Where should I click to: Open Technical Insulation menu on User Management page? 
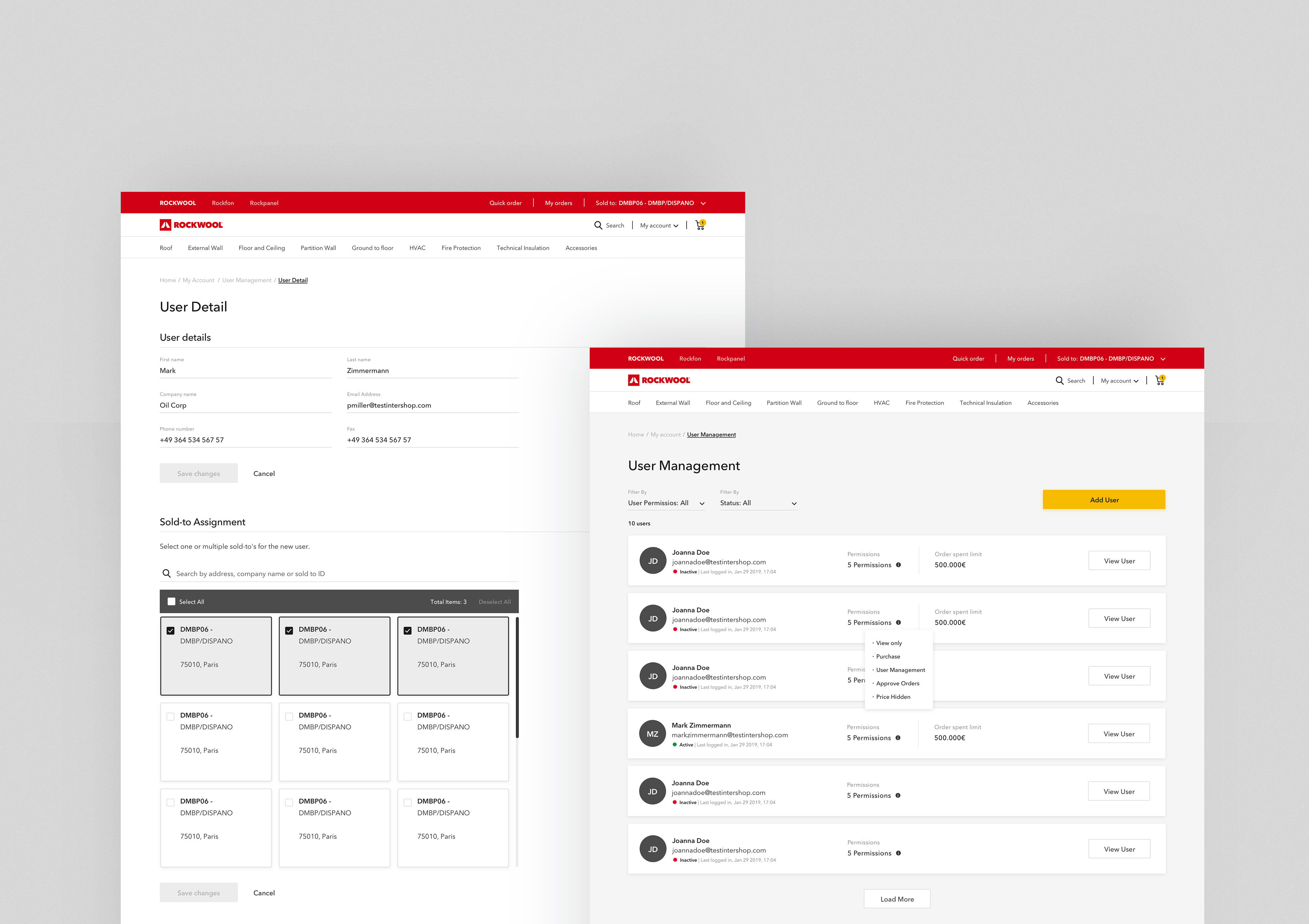pos(985,403)
